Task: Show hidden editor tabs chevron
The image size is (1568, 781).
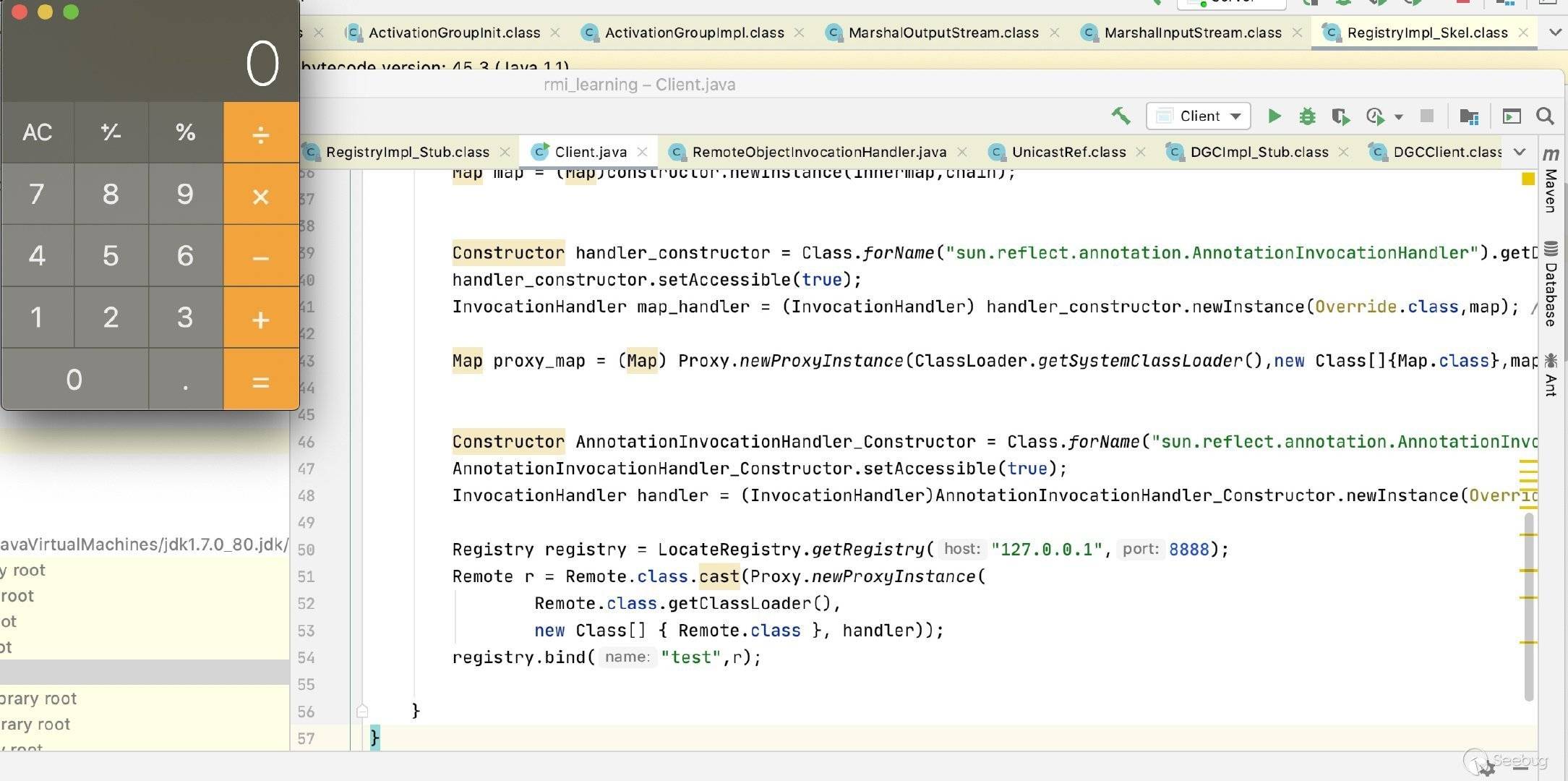Action: tap(1520, 152)
